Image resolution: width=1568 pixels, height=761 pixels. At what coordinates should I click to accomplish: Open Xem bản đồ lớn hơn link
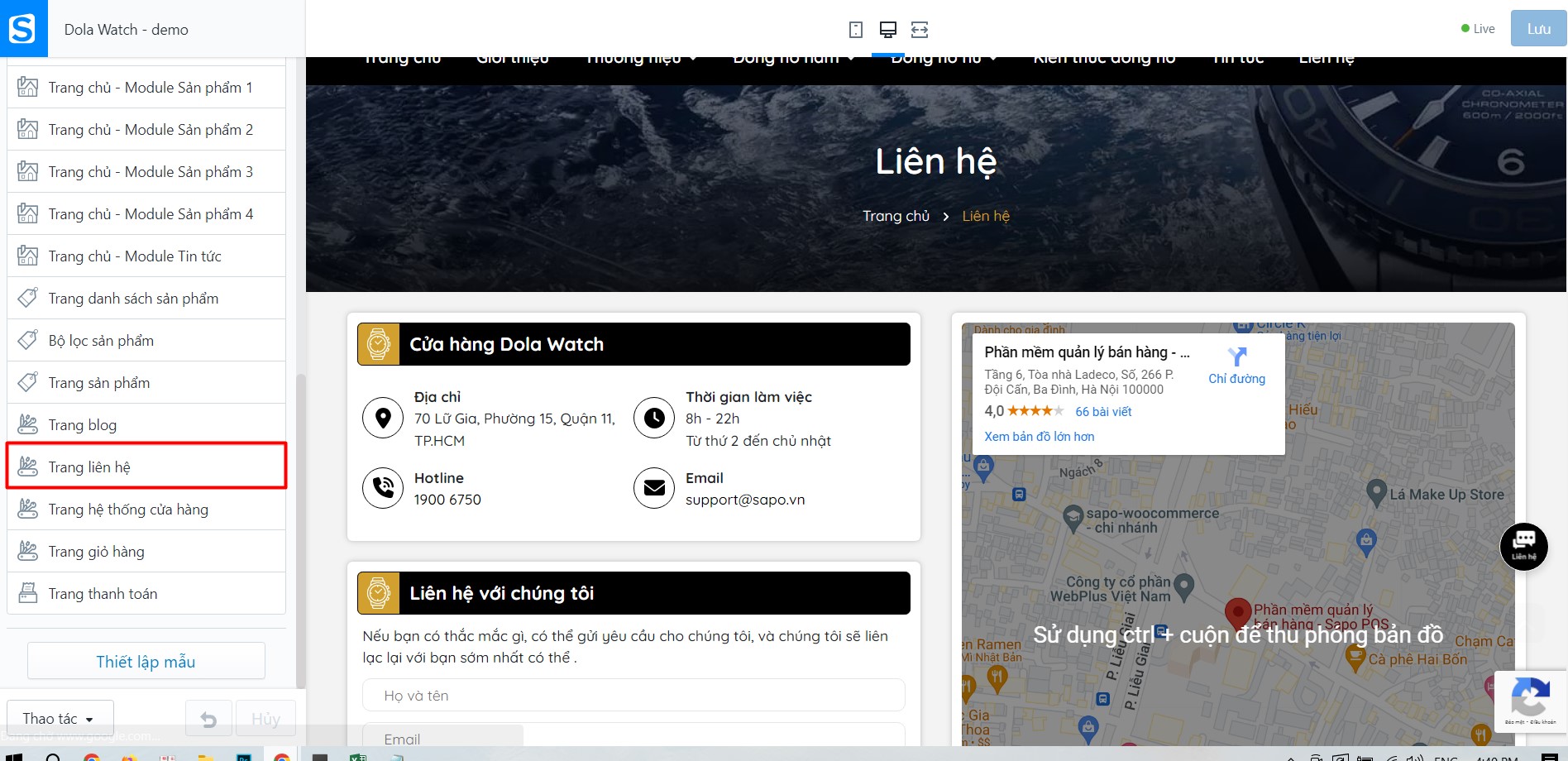click(x=1039, y=437)
